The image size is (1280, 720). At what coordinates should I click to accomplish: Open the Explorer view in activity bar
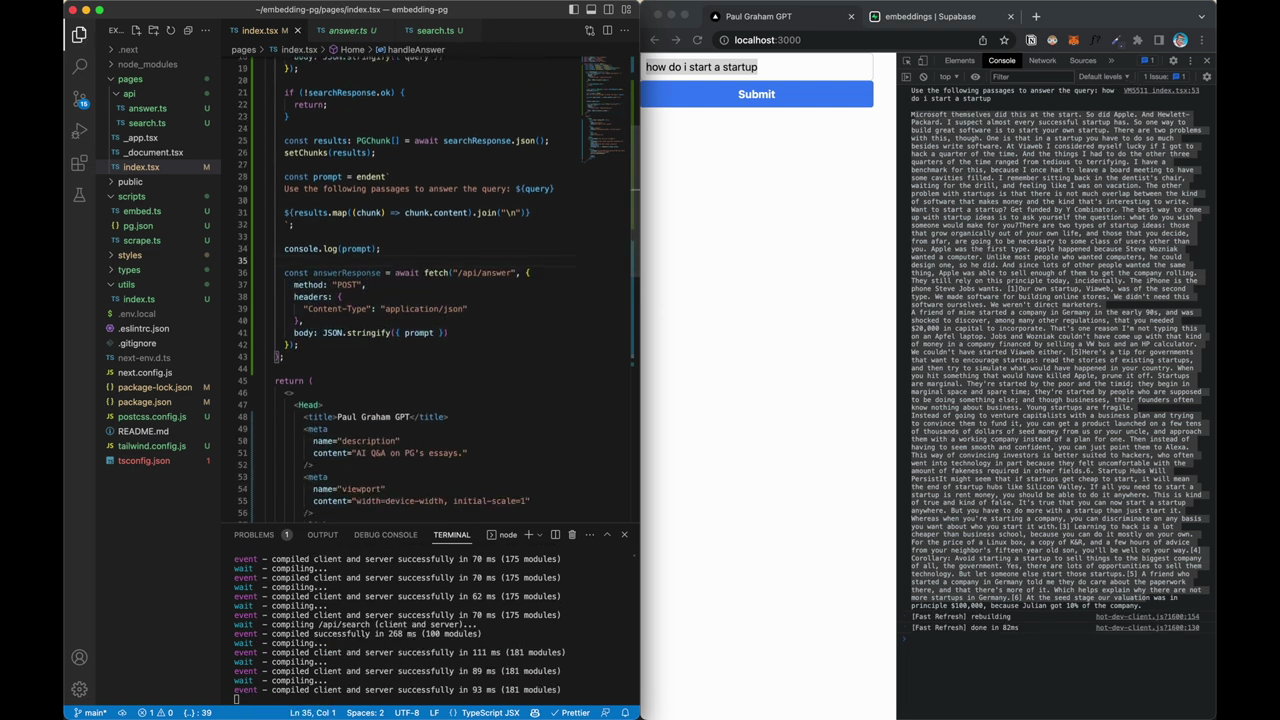[79, 35]
